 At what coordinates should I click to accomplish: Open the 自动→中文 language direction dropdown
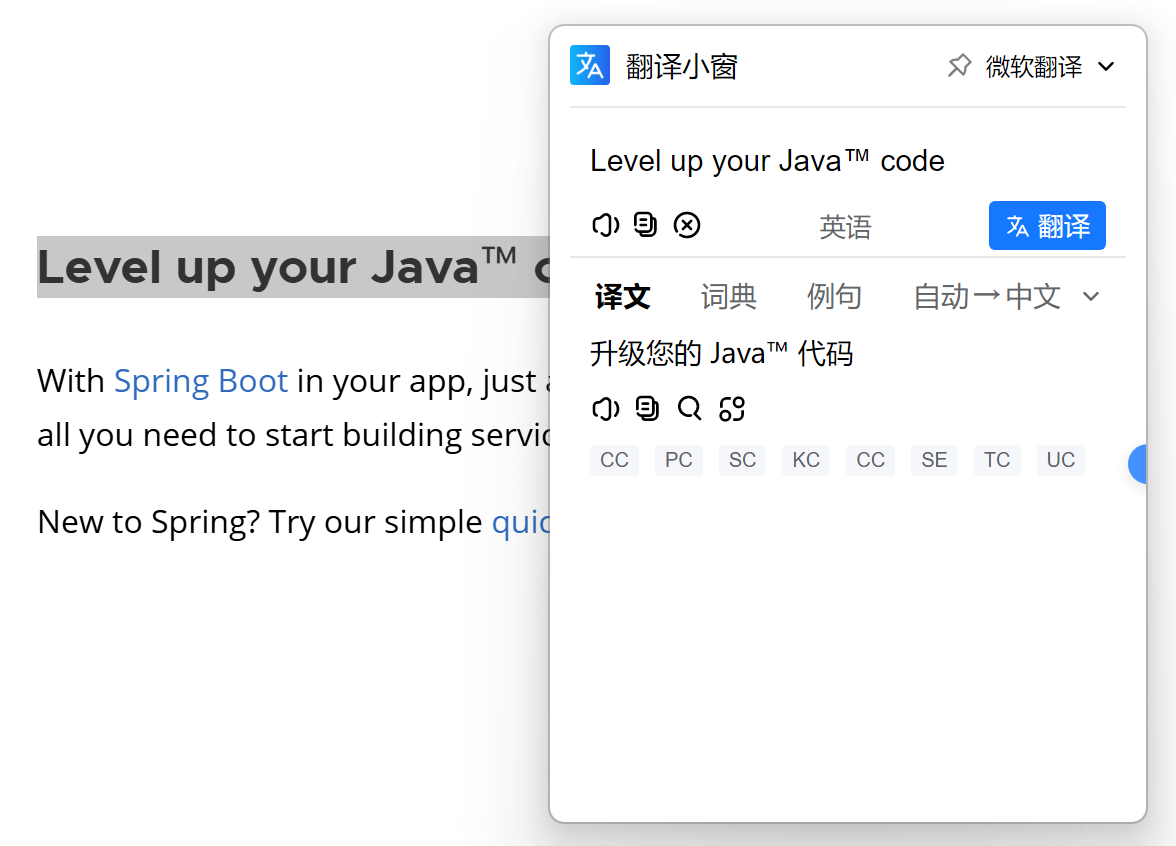tap(1006, 296)
